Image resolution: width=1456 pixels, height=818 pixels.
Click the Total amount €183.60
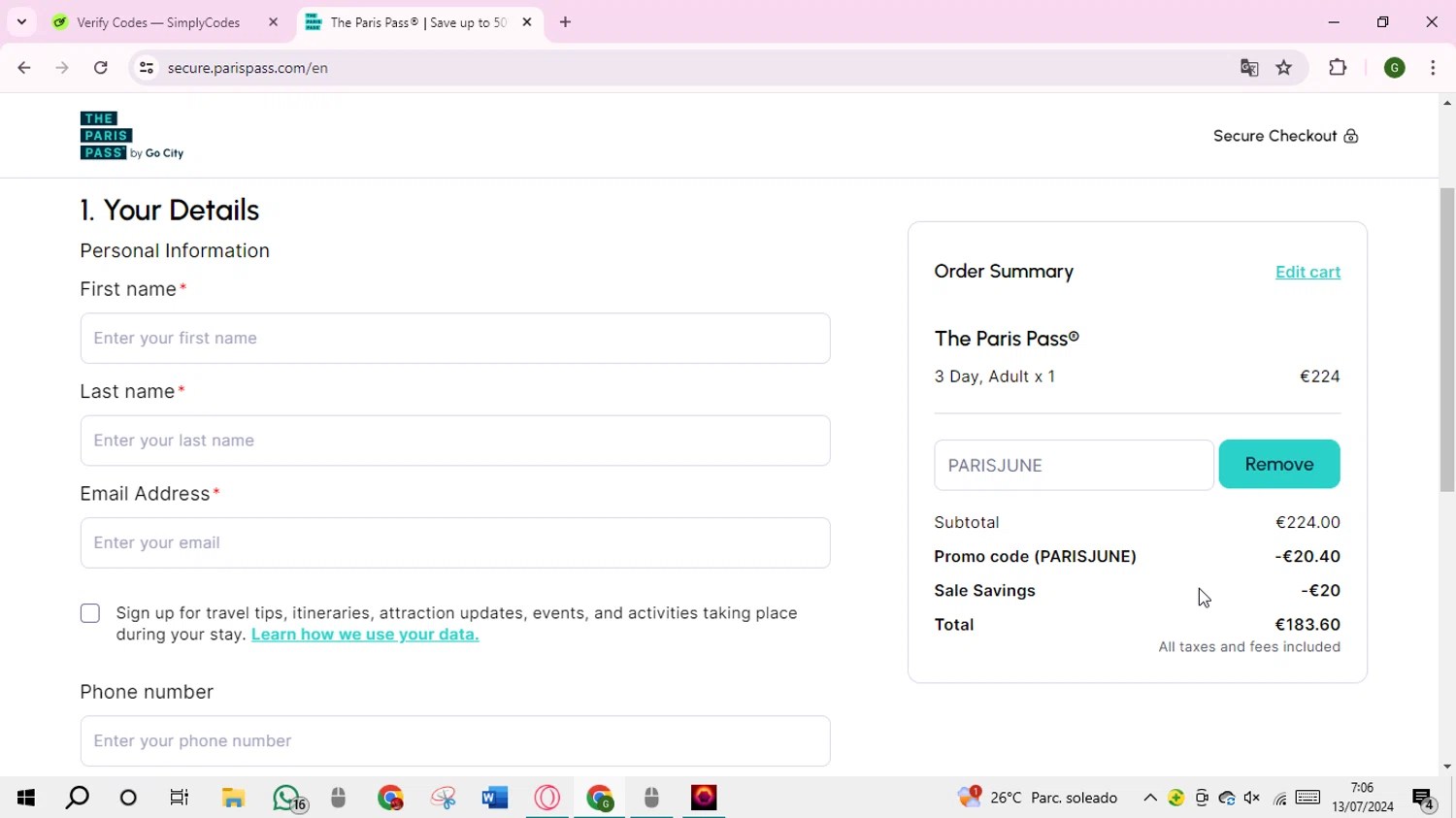pos(1307,625)
